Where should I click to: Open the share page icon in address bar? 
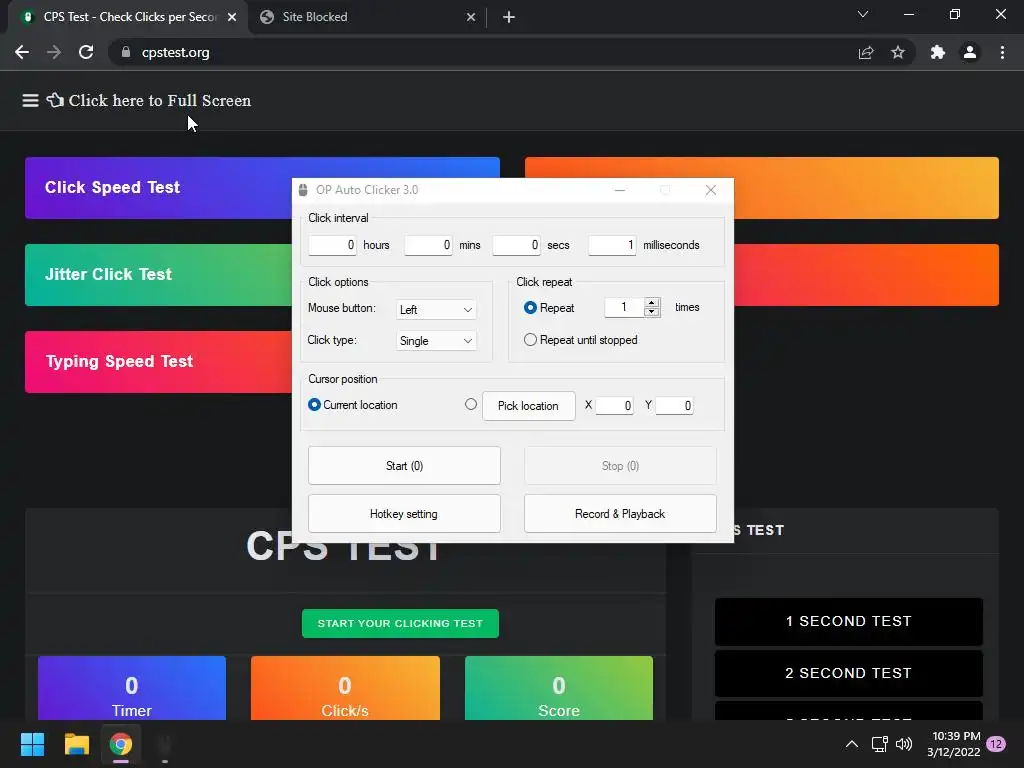866,52
